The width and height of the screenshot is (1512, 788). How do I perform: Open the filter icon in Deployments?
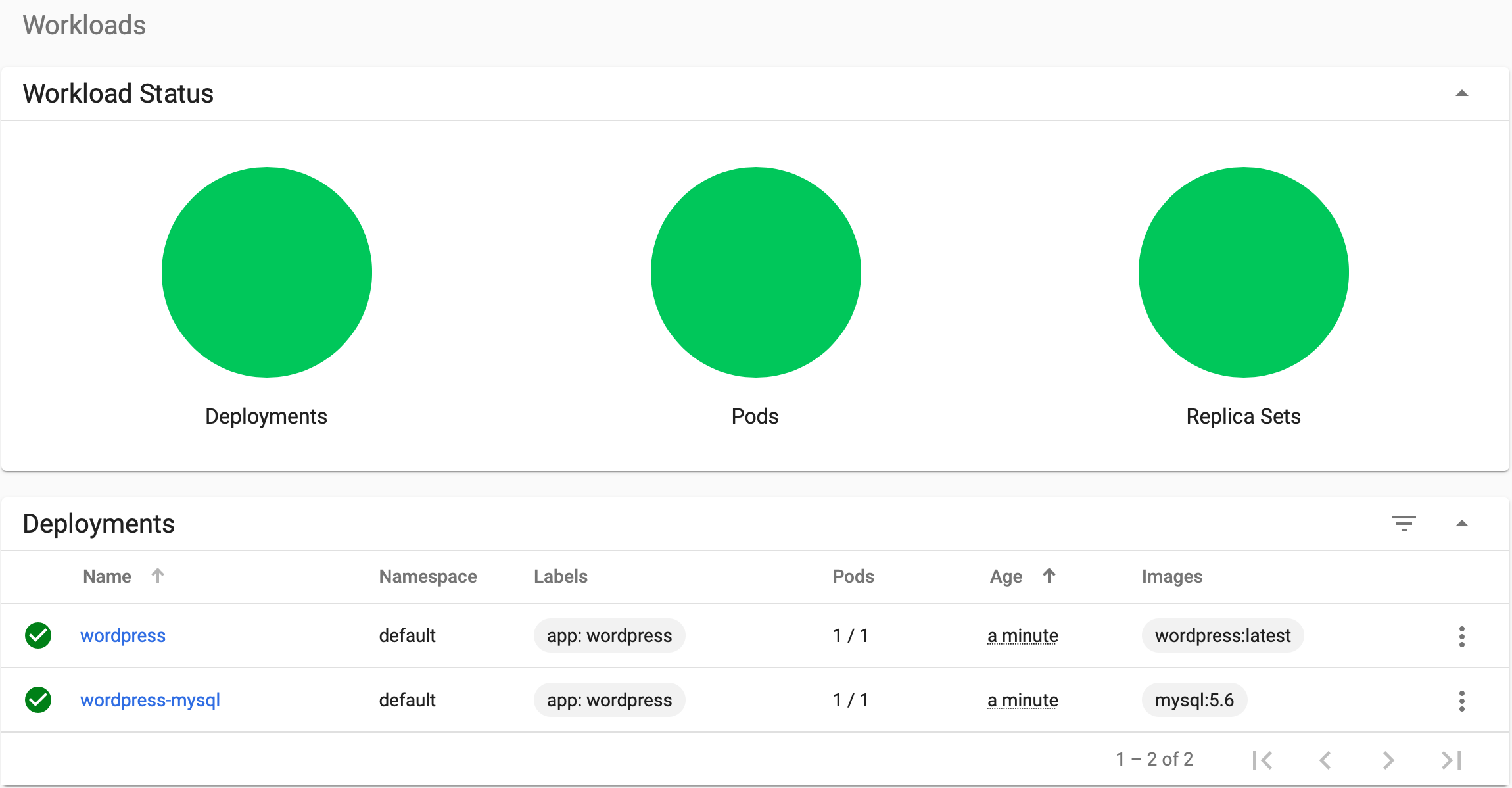1404,524
